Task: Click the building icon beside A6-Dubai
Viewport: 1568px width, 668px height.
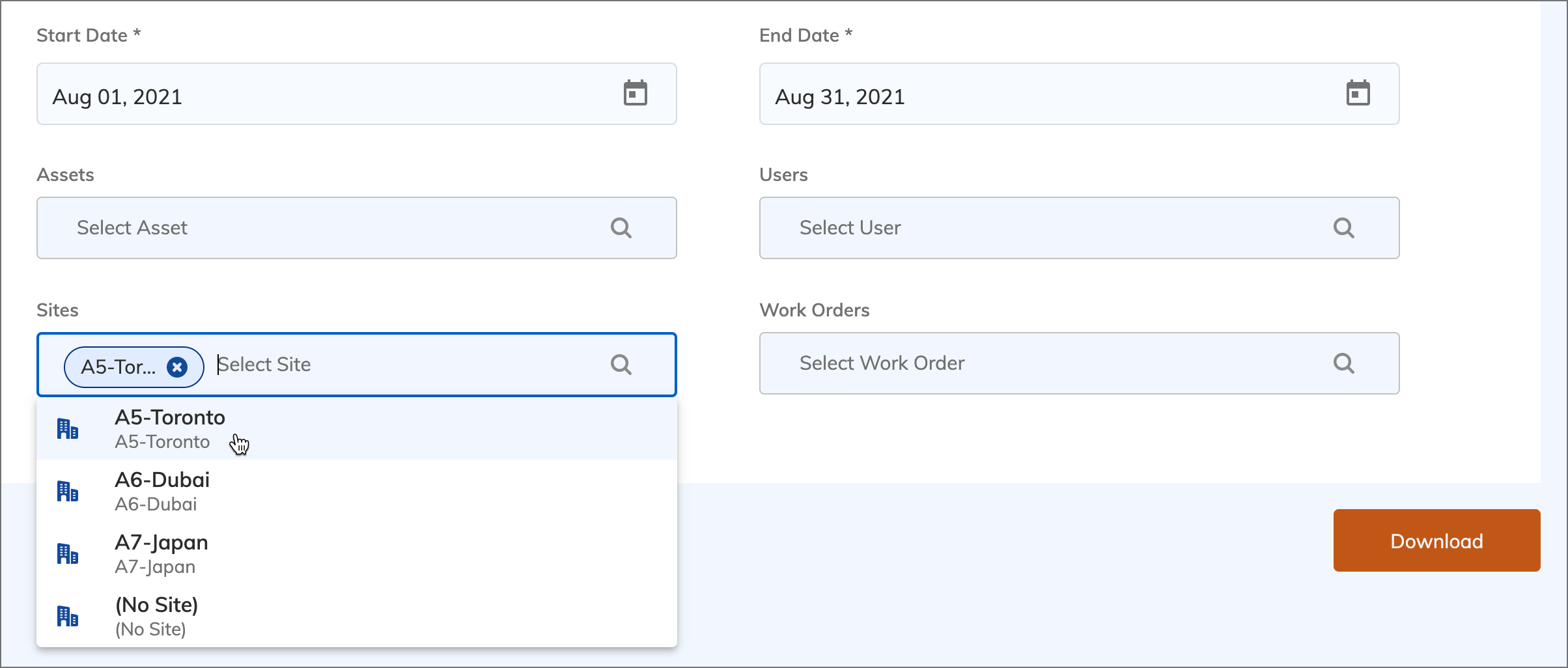Action: coord(68,491)
